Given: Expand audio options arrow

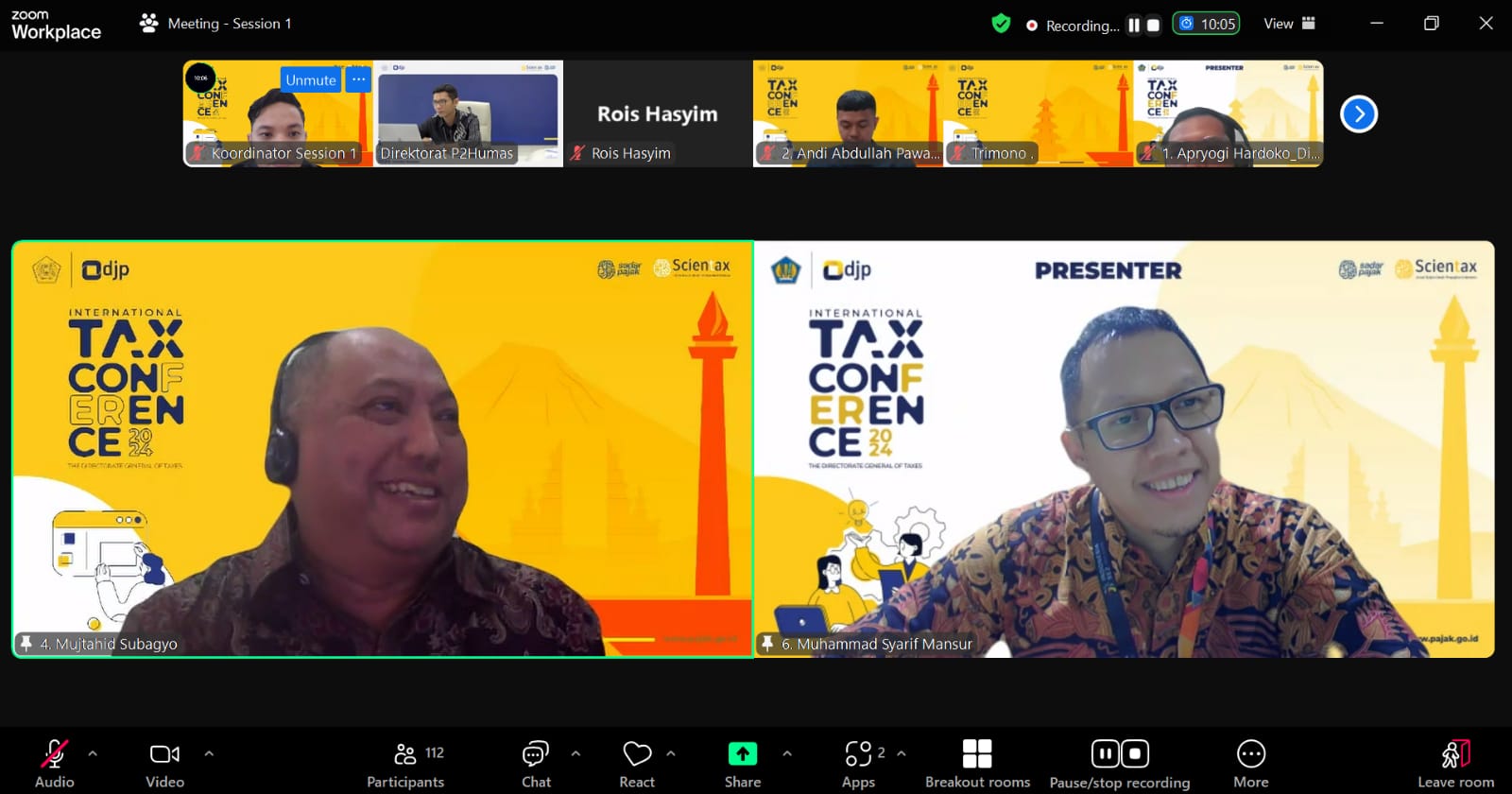Looking at the screenshot, I should click(93, 753).
